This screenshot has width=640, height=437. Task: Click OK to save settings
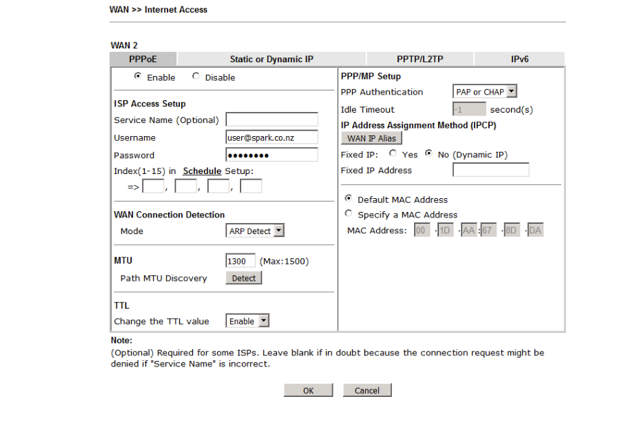tap(308, 390)
